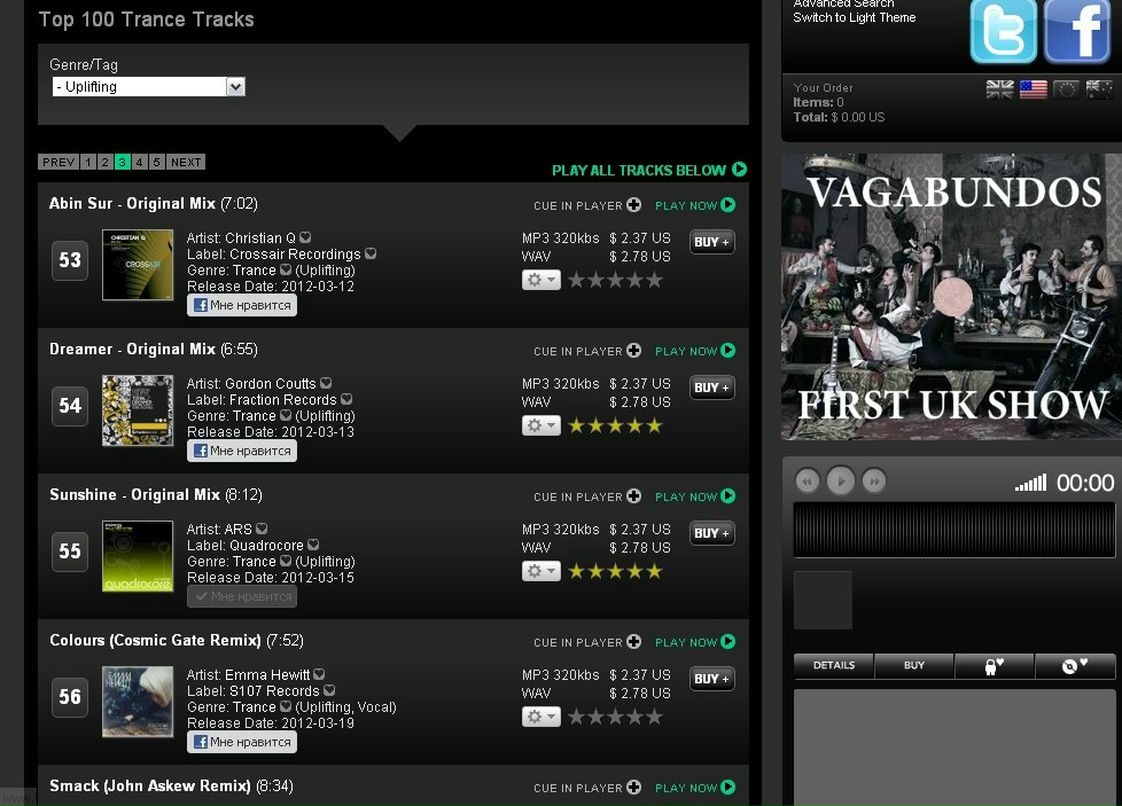Viewport: 1122px width, 806px height.
Task: Open the Vagabundos First UK Show banner
Action: [x=951, y=296]
